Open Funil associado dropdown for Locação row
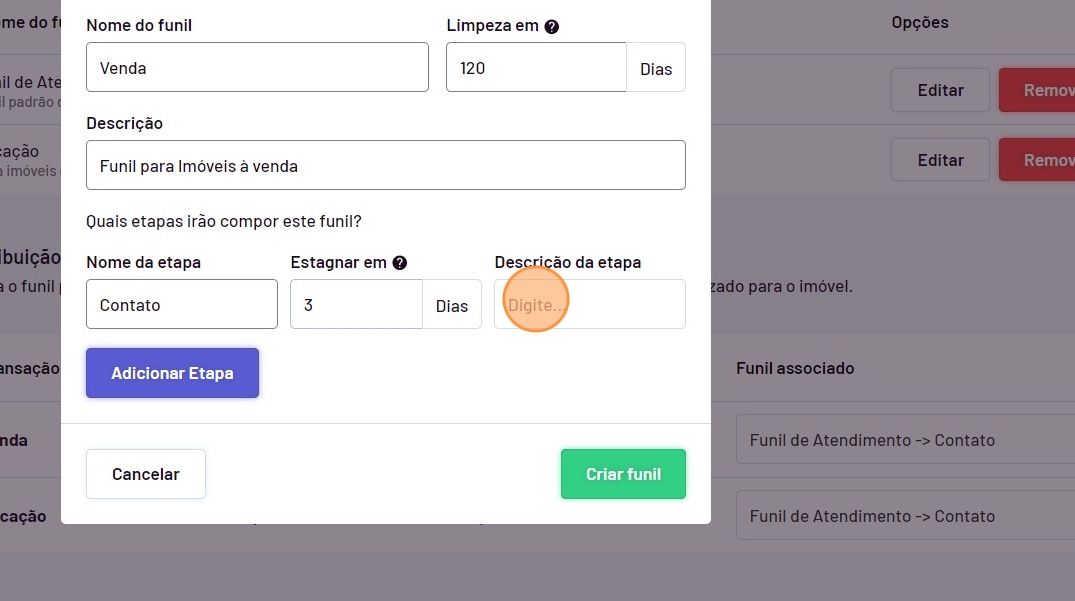The image size is (1075, 601). (905, 516)
